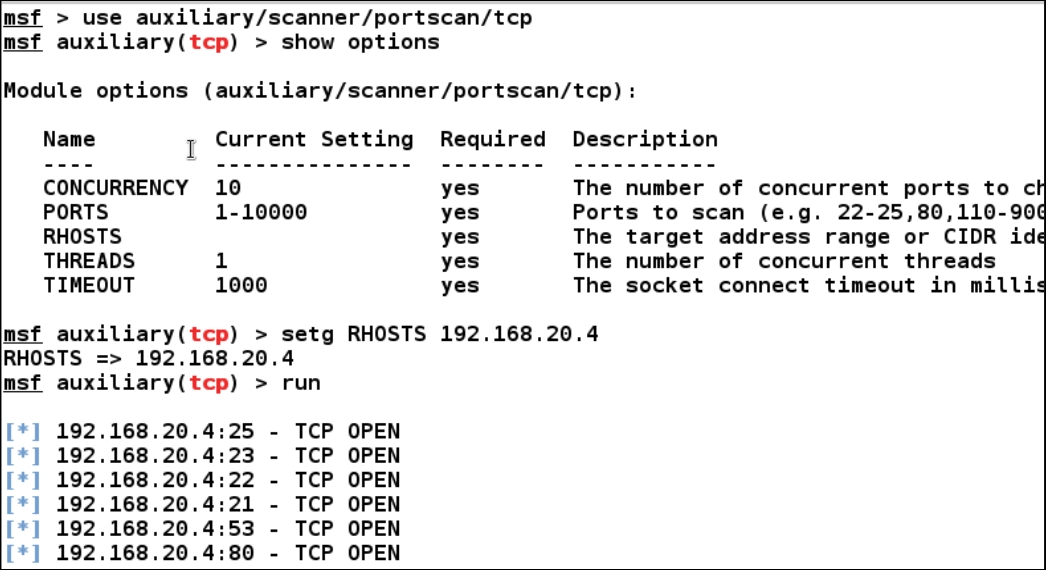Click the port 25 TCP OPEN result

click(x=228, y=431)
